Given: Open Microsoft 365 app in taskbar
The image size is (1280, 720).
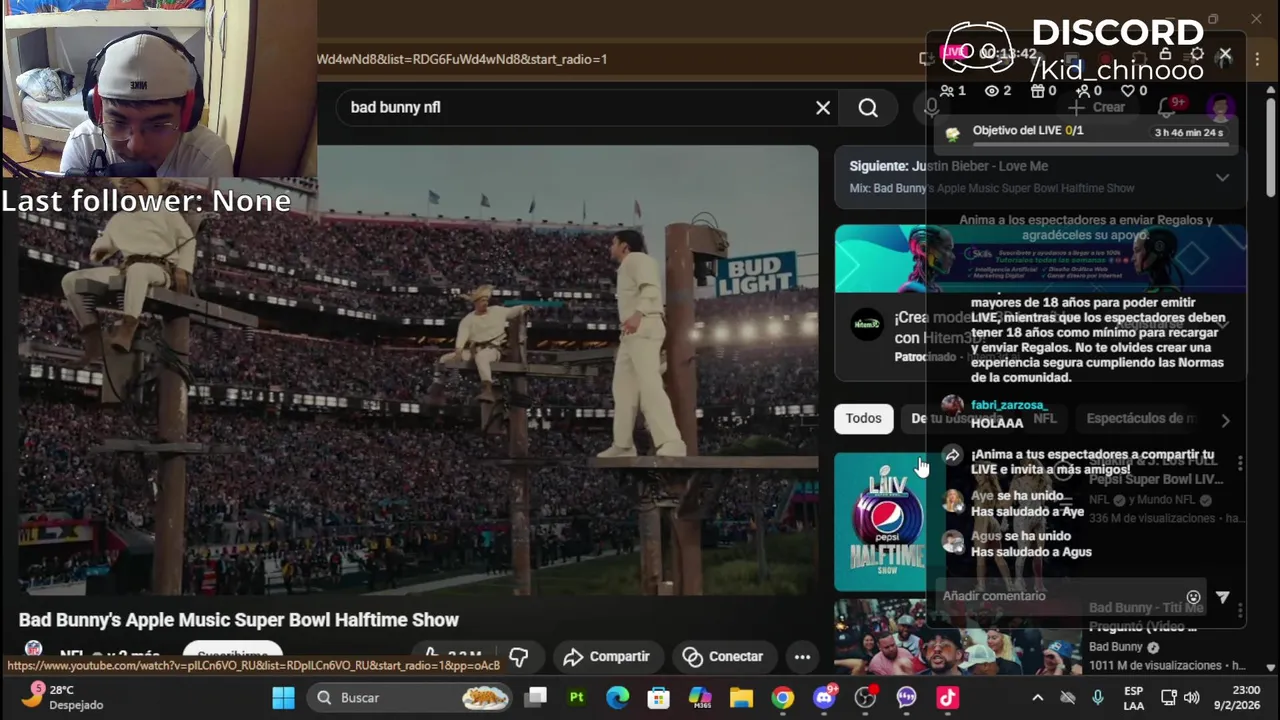Looking at the screenshot, I should pyautogui.click(x=700, y=698).
